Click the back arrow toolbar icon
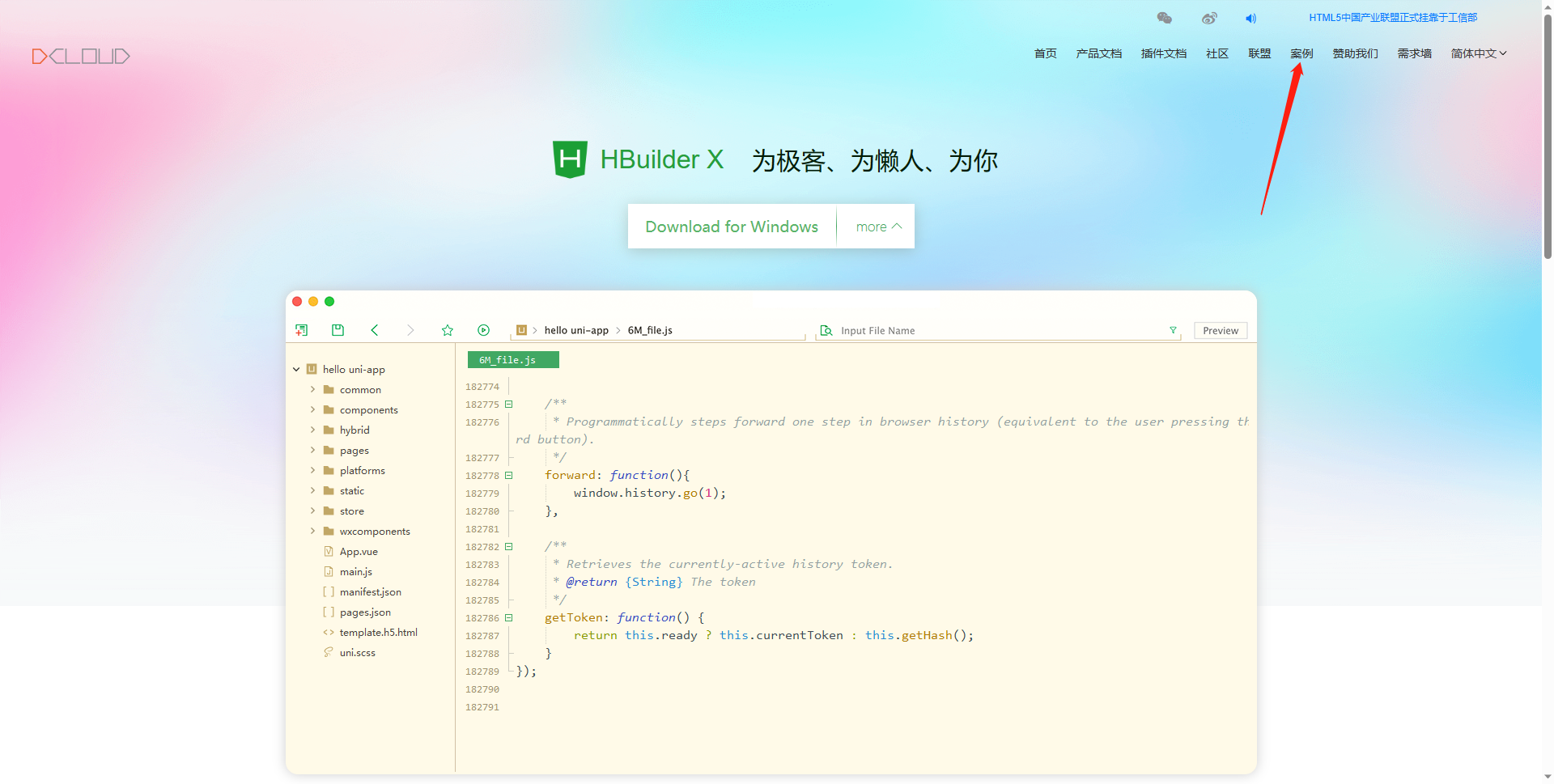 374,330
